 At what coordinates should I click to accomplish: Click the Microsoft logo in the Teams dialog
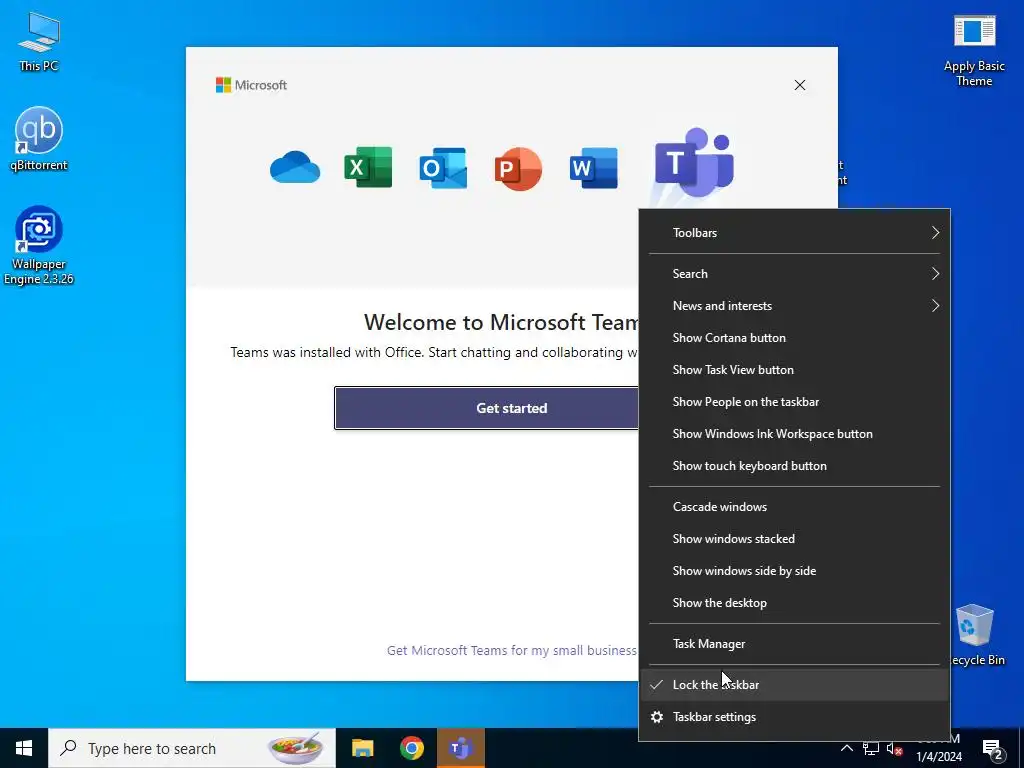[x=251, y=85]
